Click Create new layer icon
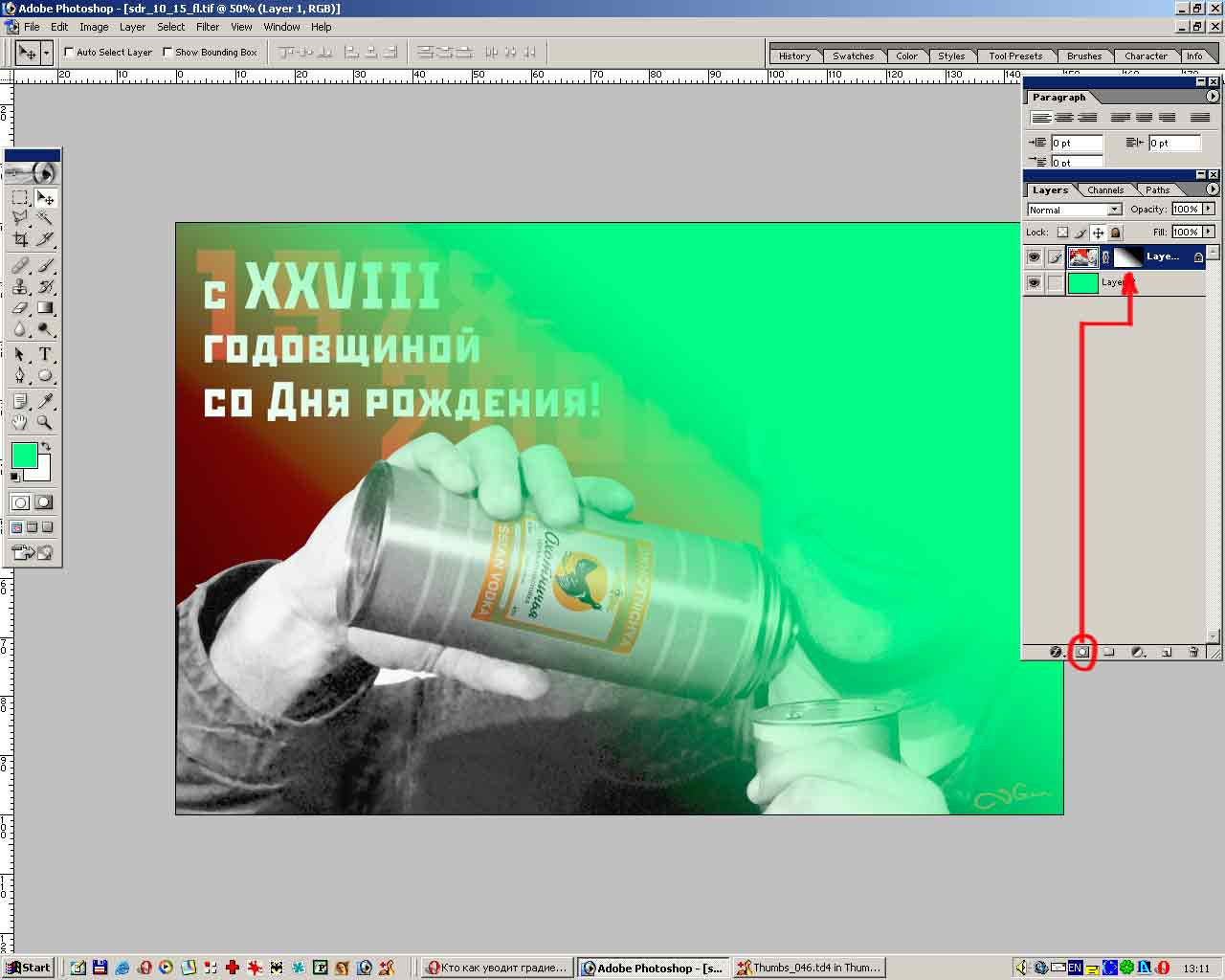Image resolution: width=1225 pixels, height=980 pixels. (1167, 652)
